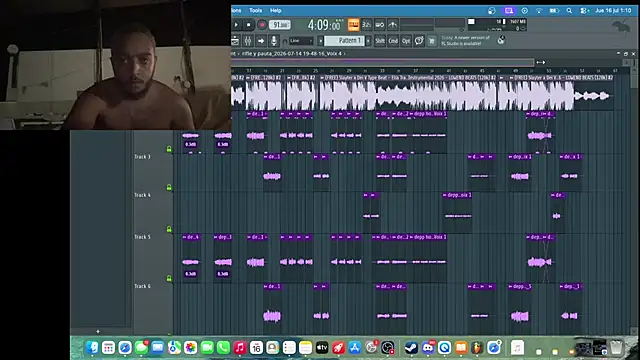Click the newer version of FL Studio notice

[465, 40]
